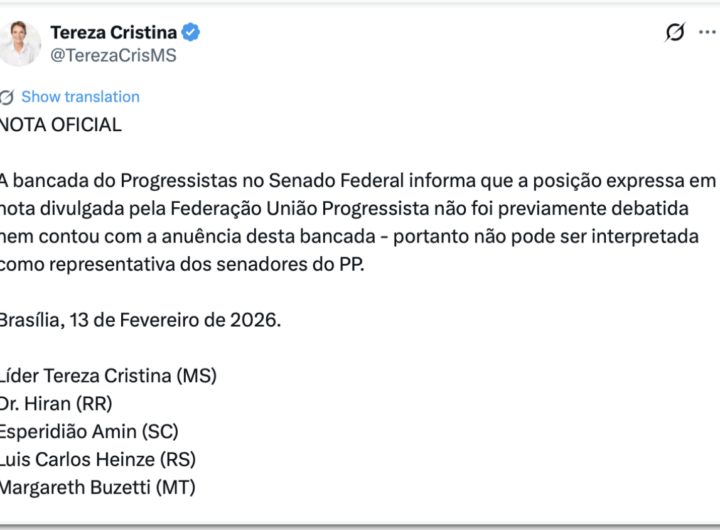Viewport: 720px width, 530px height.
Task: Click the signature line Luis Carlos Heinze (RS)
Action: pos(98,460)
